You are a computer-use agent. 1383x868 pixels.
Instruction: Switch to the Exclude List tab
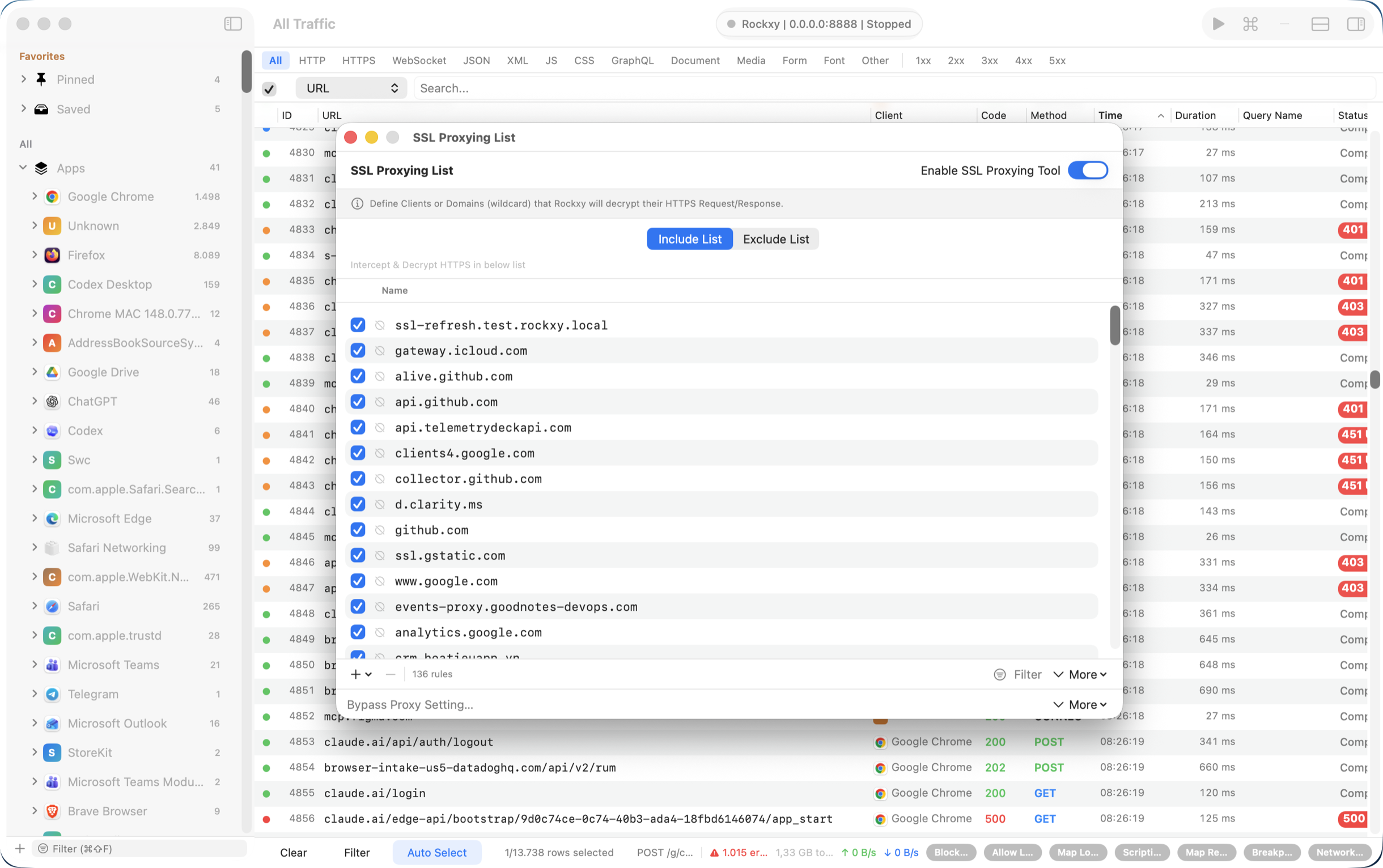pos(776,240)
